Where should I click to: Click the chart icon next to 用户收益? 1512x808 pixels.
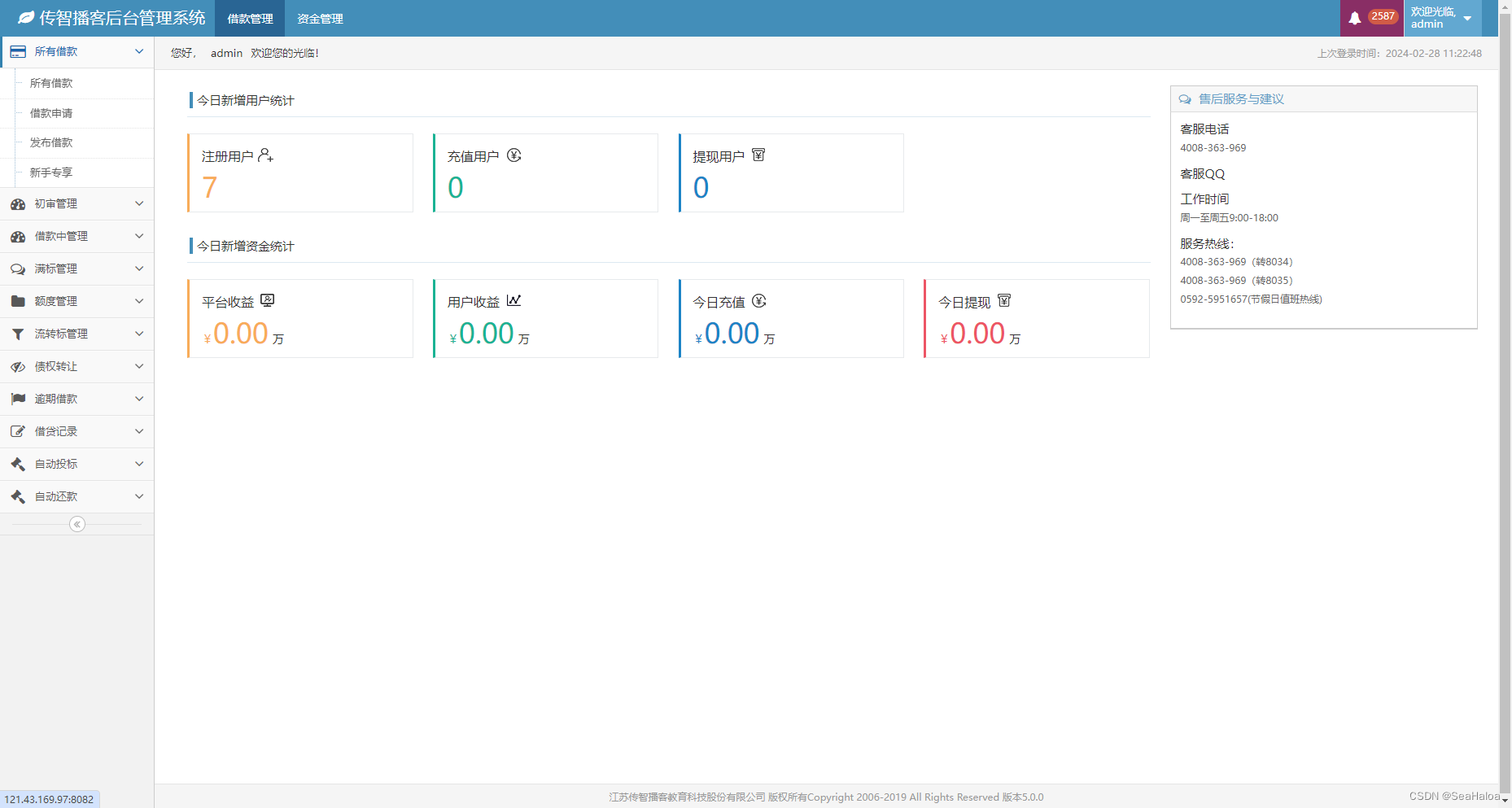(513, 300)
